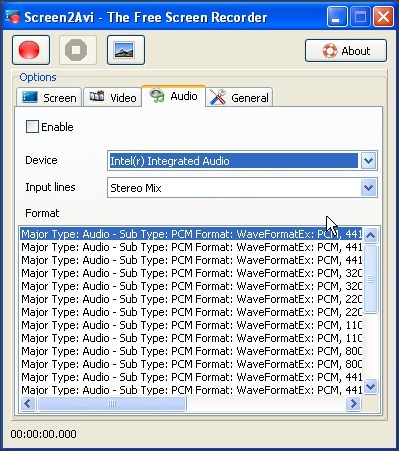The image size is (399, 451).
Task: Open the Input lines Stereo Mix dropdown
Action: [x=242, y=188]
